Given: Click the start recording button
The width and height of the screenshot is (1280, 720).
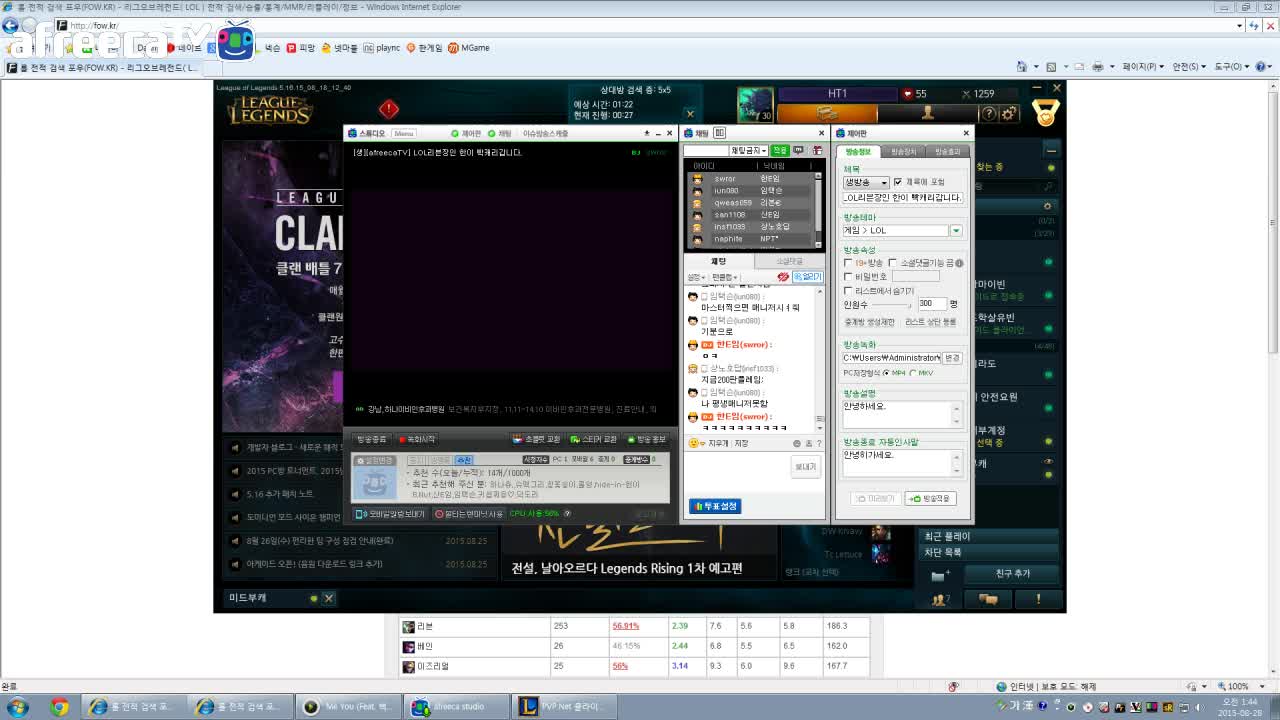Looking at the screenshot, I should (x=417, y=439).
